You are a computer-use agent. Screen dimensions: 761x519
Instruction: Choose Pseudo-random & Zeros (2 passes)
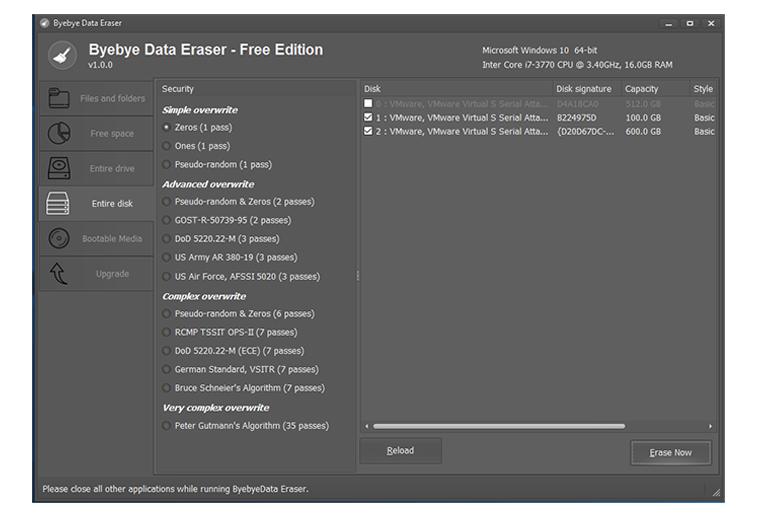[x=239, y=201]
